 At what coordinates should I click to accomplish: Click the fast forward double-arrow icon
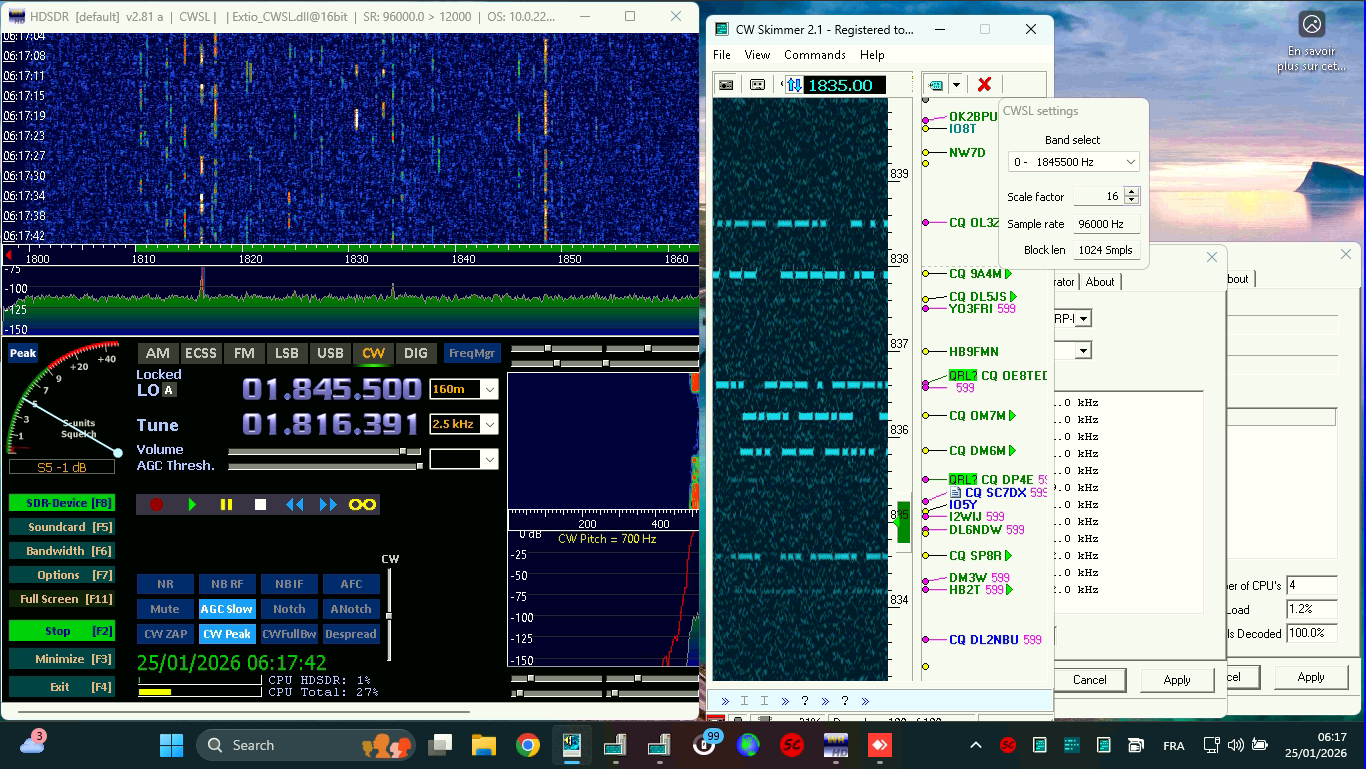pyautogui.click(x=328, y=505)
